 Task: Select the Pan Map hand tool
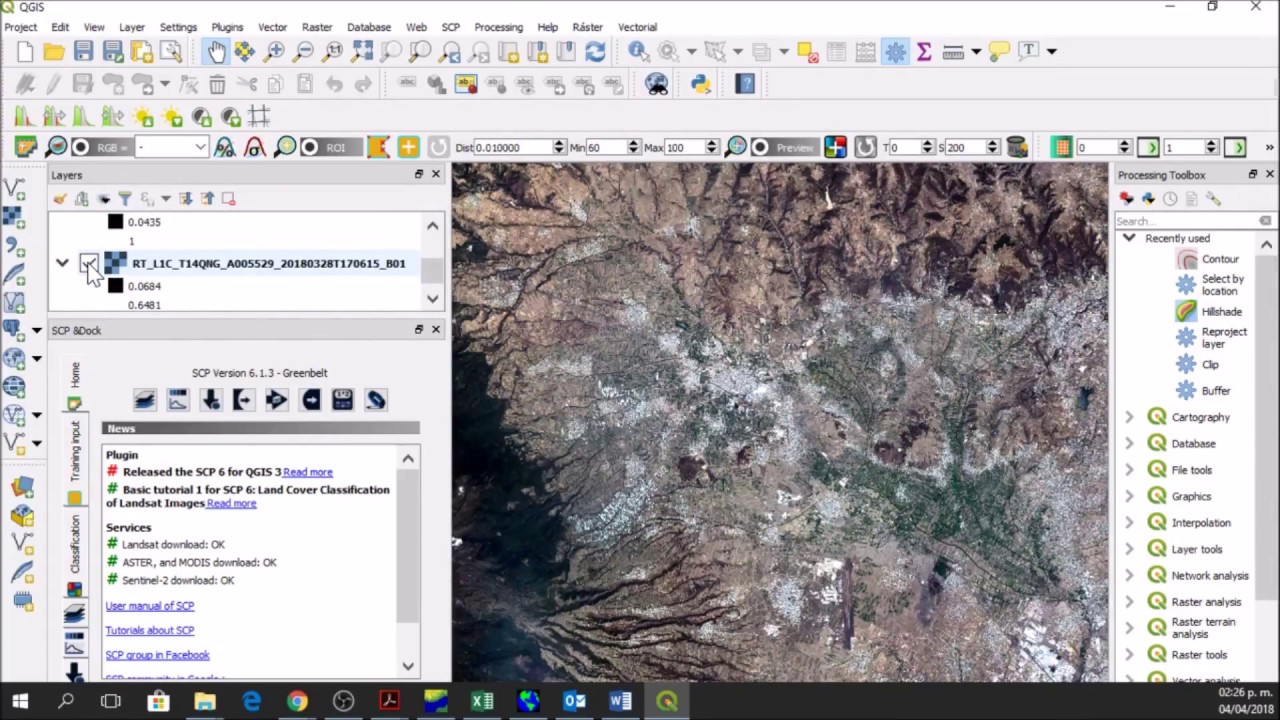point(216,51)
